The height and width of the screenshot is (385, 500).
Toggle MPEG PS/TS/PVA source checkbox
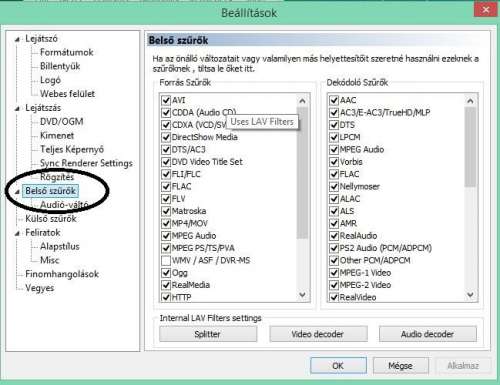tap(166, 248)
